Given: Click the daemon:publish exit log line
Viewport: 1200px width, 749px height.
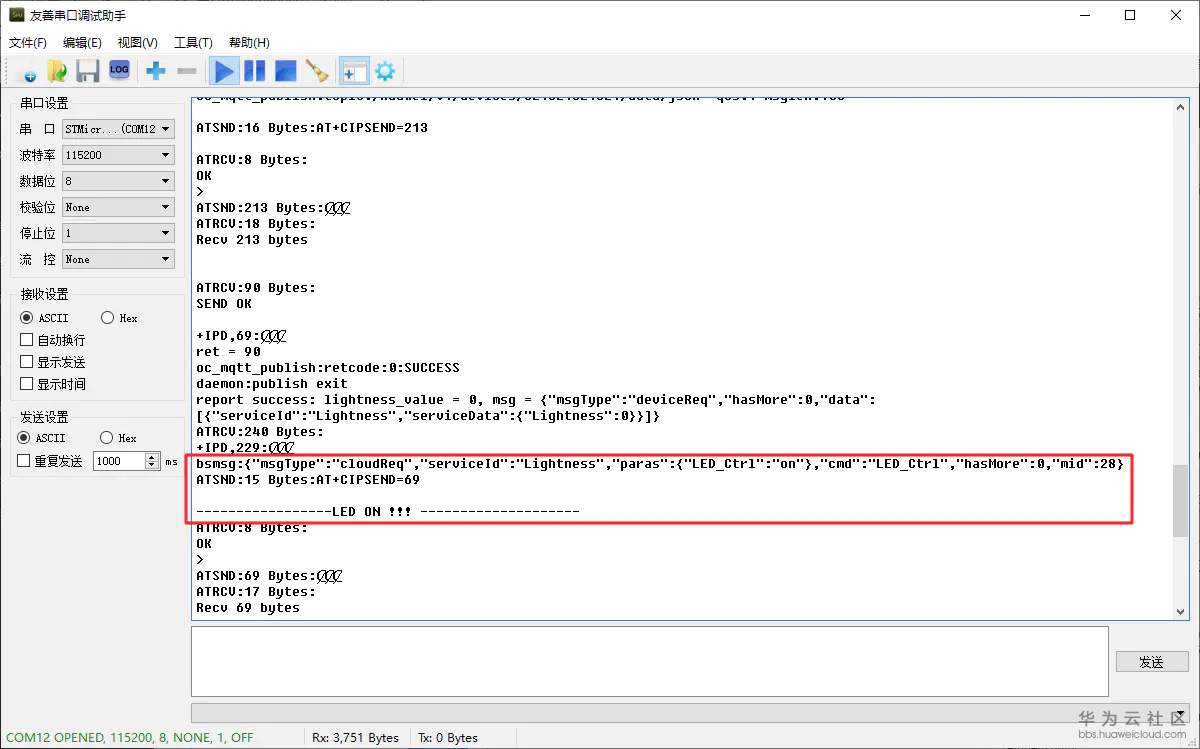Looking at the screenshot, I should 272,384.
